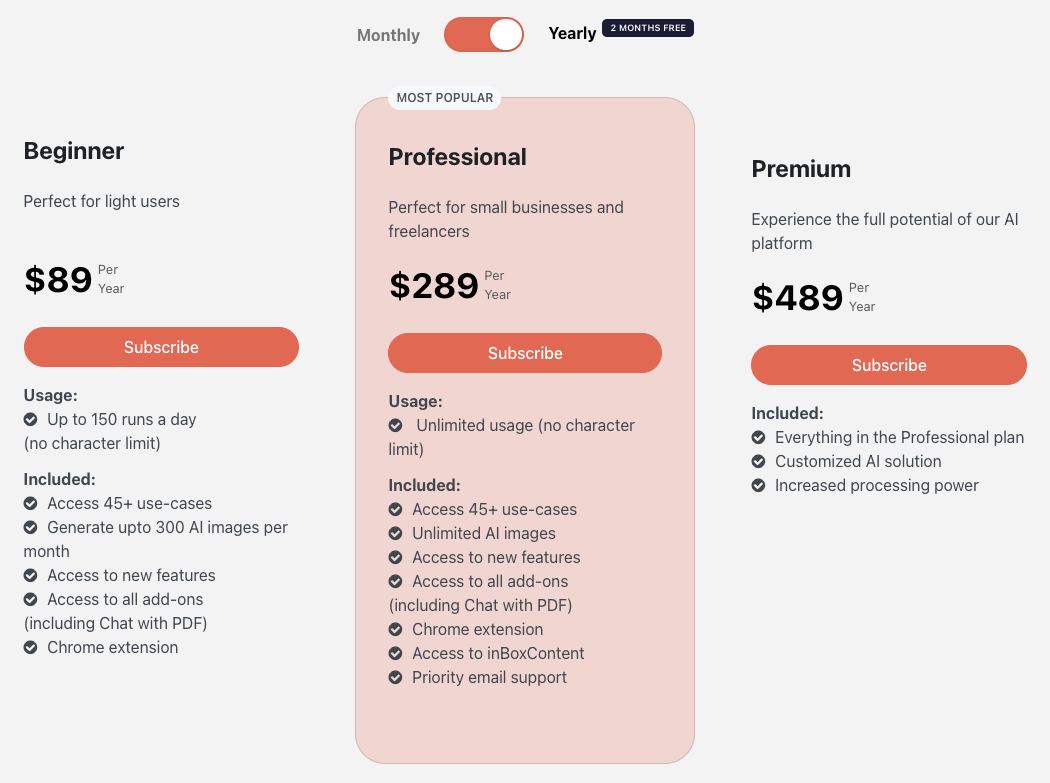The width and height of the screenshot is (1050, 783).
Task: Click checkmark beside Increased processing power
Action: pos(759,486)
